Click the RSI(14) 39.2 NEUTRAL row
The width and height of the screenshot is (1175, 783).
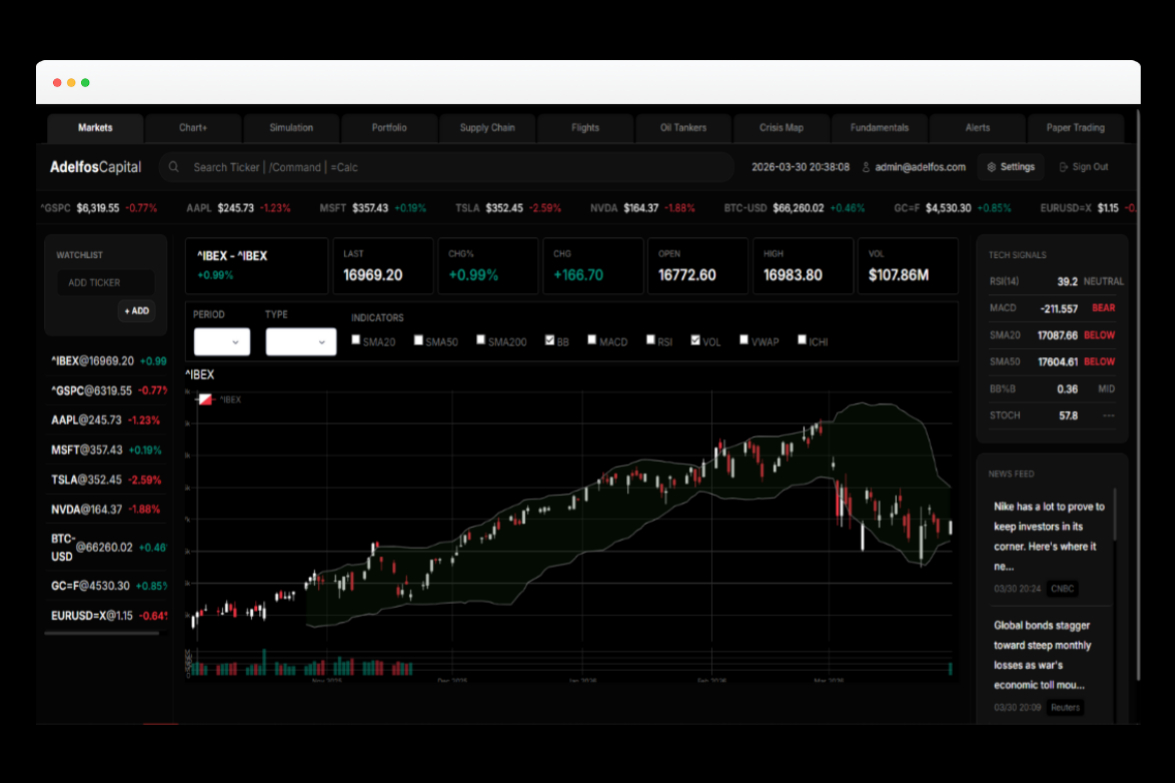pyautogui.click(x=1056, y=282)
